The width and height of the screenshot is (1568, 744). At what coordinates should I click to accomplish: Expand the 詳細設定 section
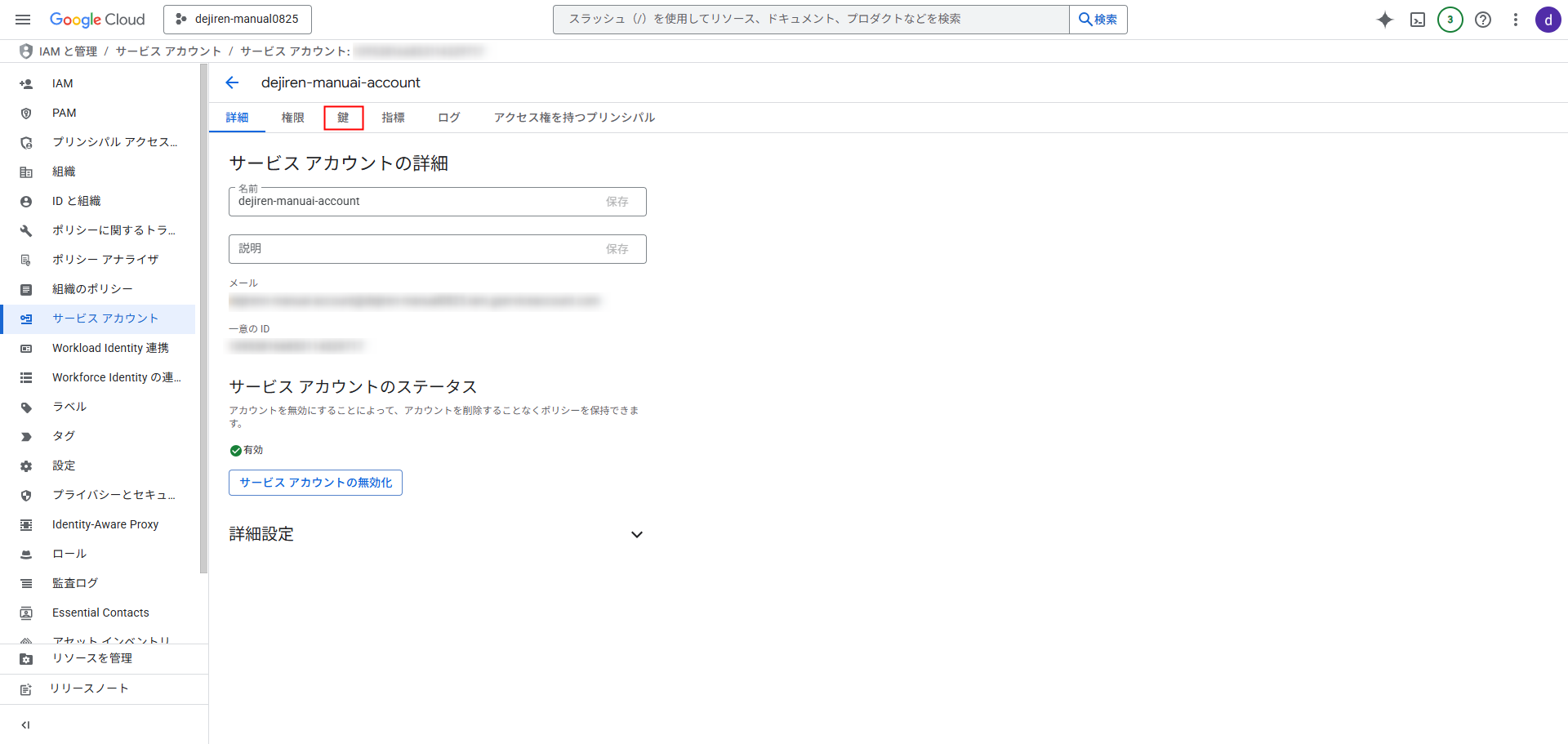tap(636, 535)
